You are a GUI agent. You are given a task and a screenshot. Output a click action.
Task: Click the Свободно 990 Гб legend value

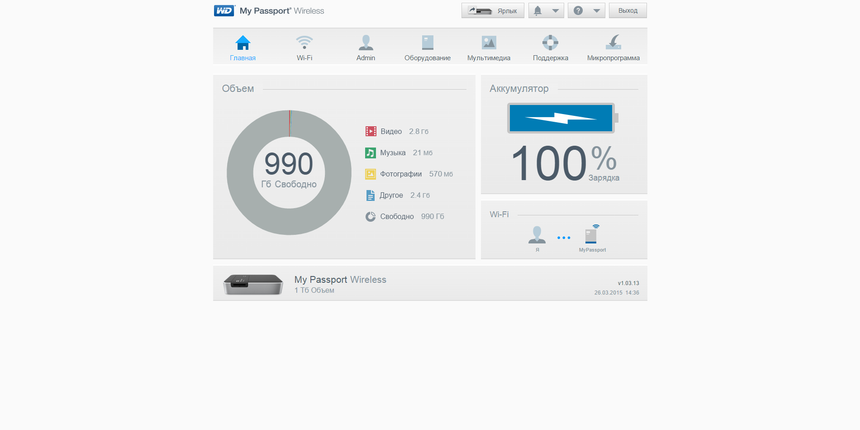pyautogui.click(x=433, y=217)
